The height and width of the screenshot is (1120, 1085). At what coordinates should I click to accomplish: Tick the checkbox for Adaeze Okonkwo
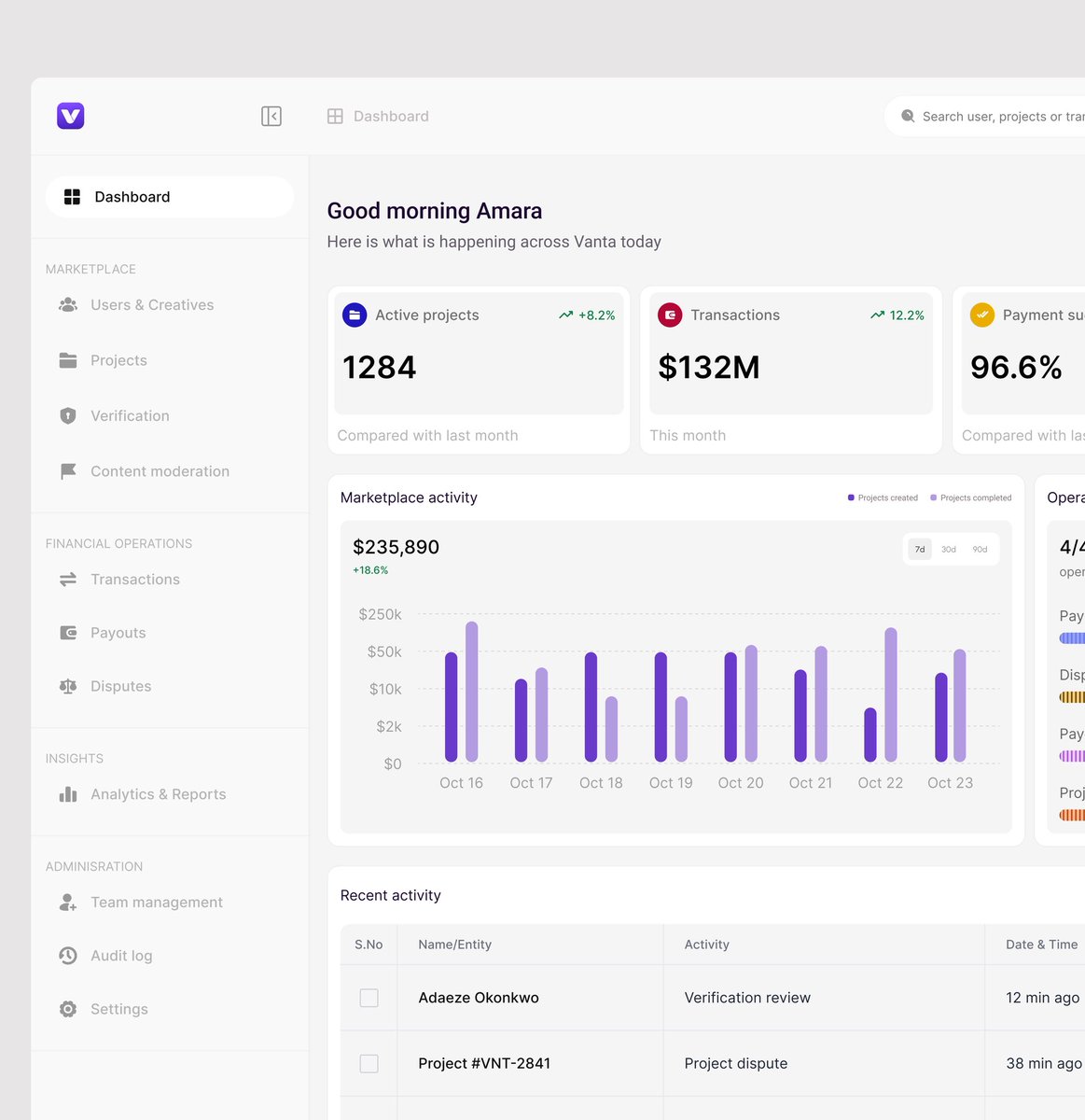pyautogui.click(x=369, y=998)
